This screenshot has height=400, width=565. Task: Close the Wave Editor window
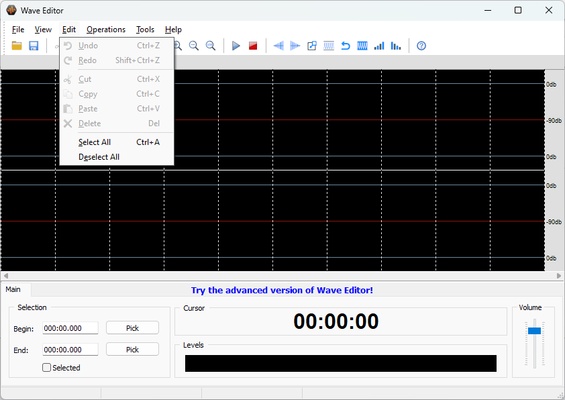[548, 10]
